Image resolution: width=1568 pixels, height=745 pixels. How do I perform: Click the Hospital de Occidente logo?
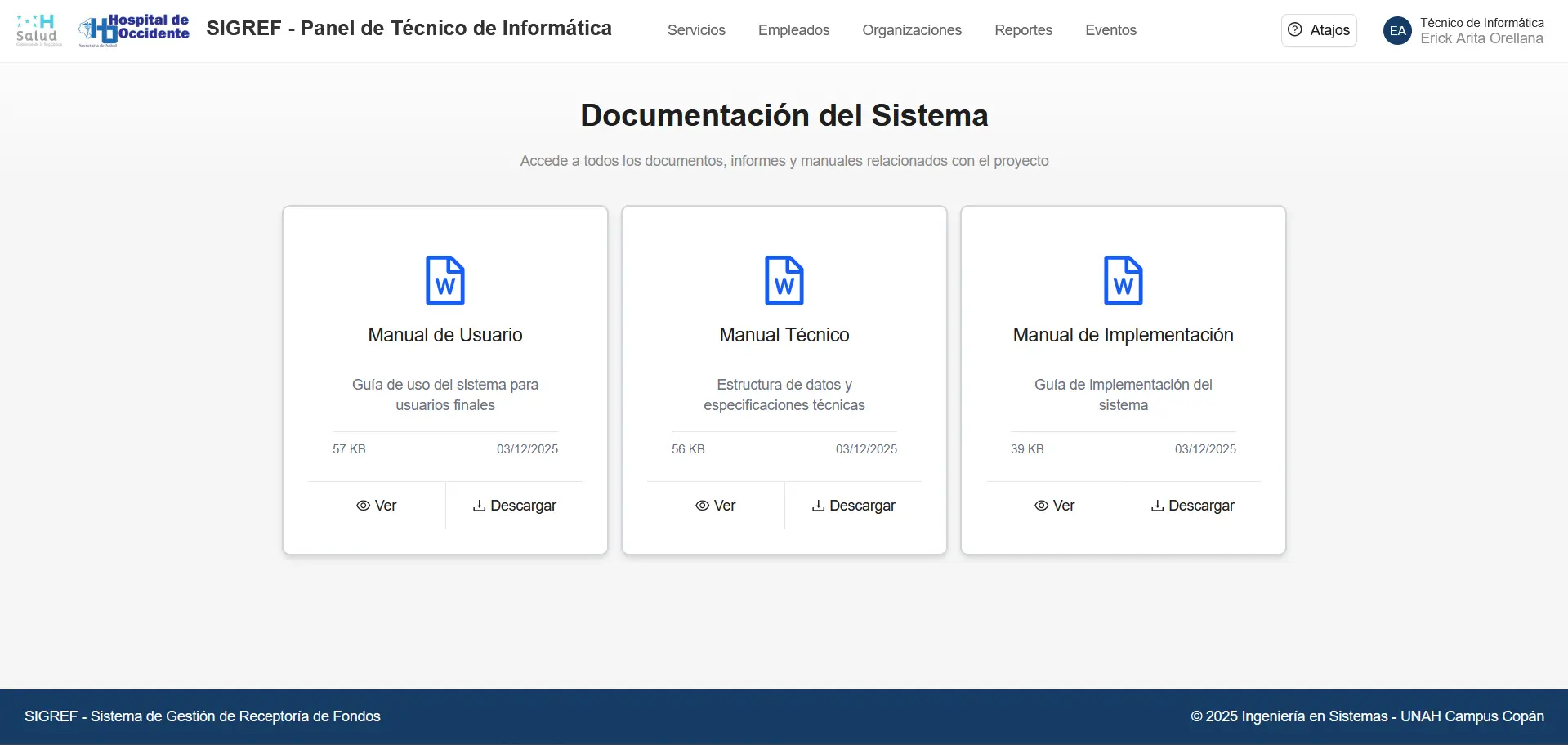click(133, 29)
